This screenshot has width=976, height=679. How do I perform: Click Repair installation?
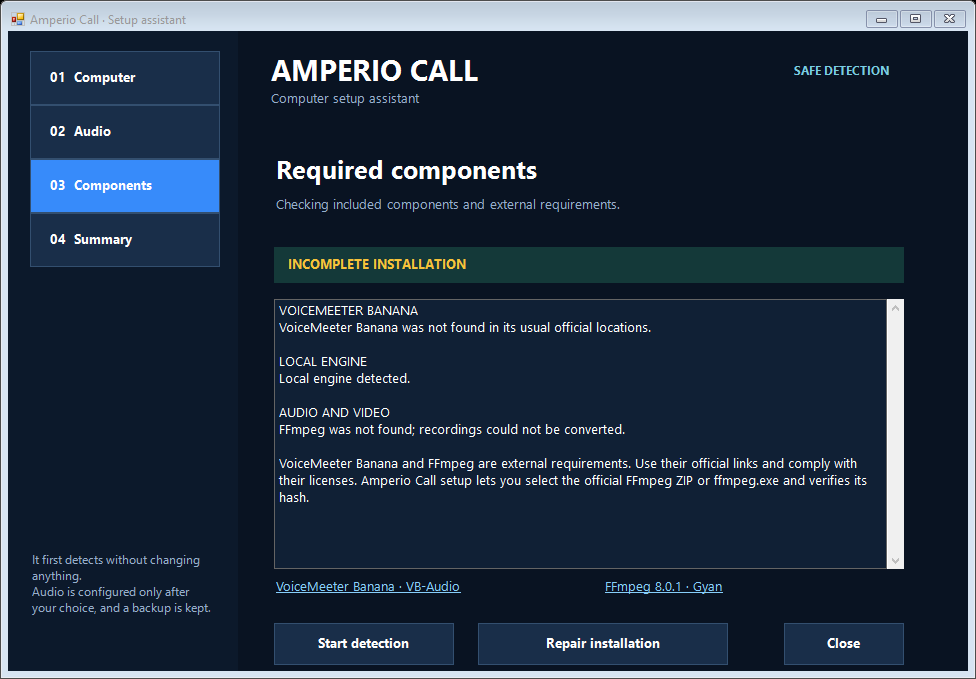603,644
